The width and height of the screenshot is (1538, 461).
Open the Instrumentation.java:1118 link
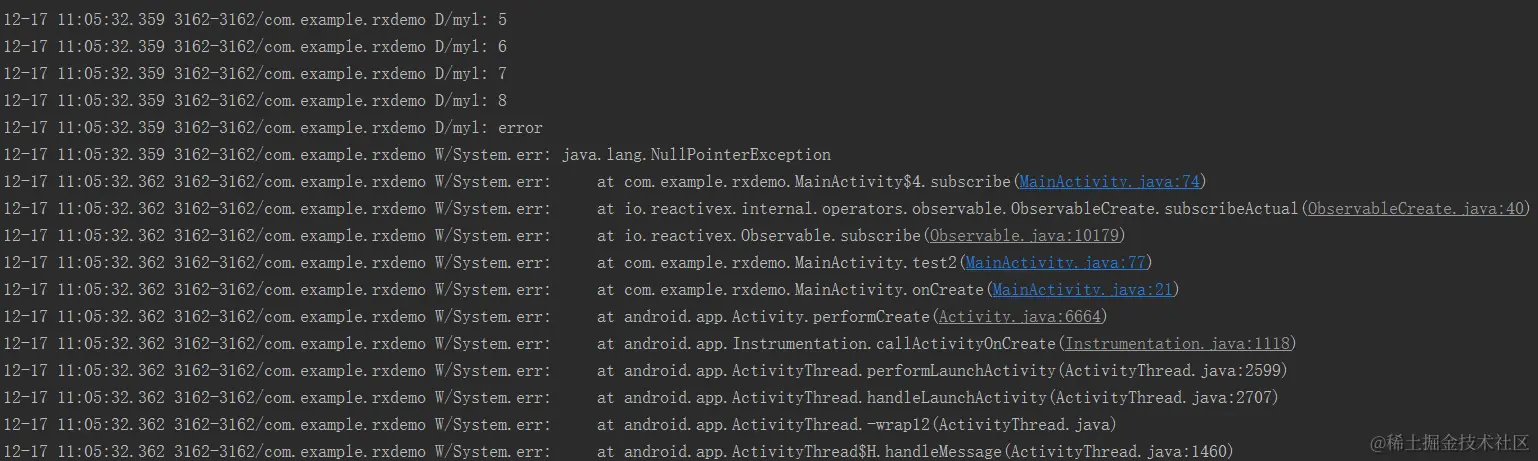click(x=1176, y=344)
